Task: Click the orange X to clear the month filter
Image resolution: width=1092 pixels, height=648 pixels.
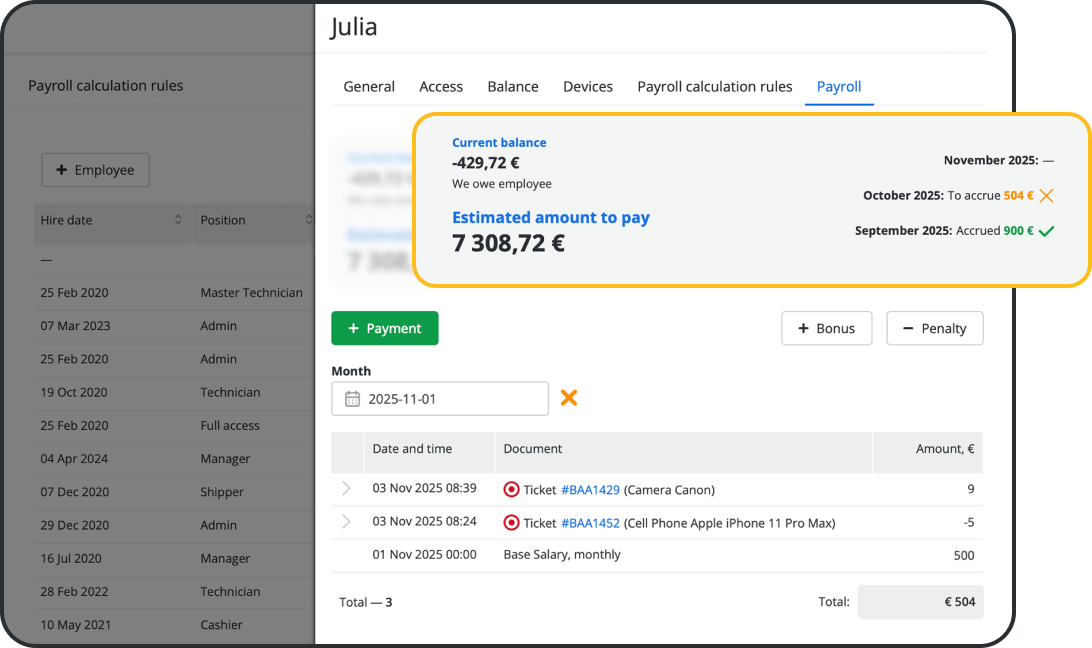Action: click(x=569, y=397)
